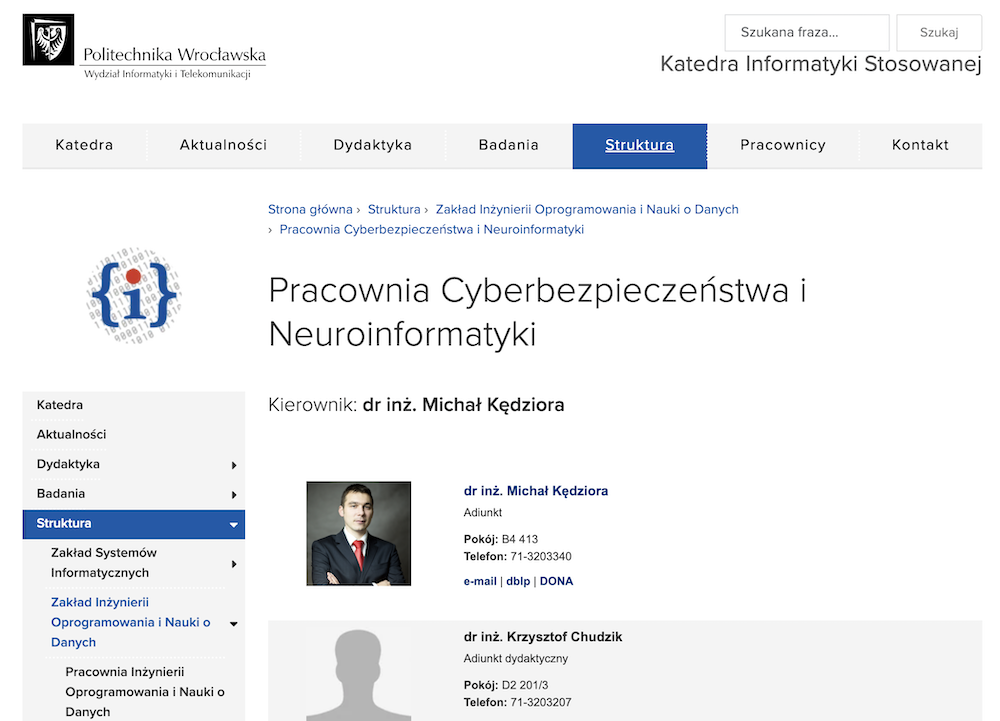Open the Pracownicy top navigation tab
Screen dimensions: 1000x721
(x=783, y=145)
